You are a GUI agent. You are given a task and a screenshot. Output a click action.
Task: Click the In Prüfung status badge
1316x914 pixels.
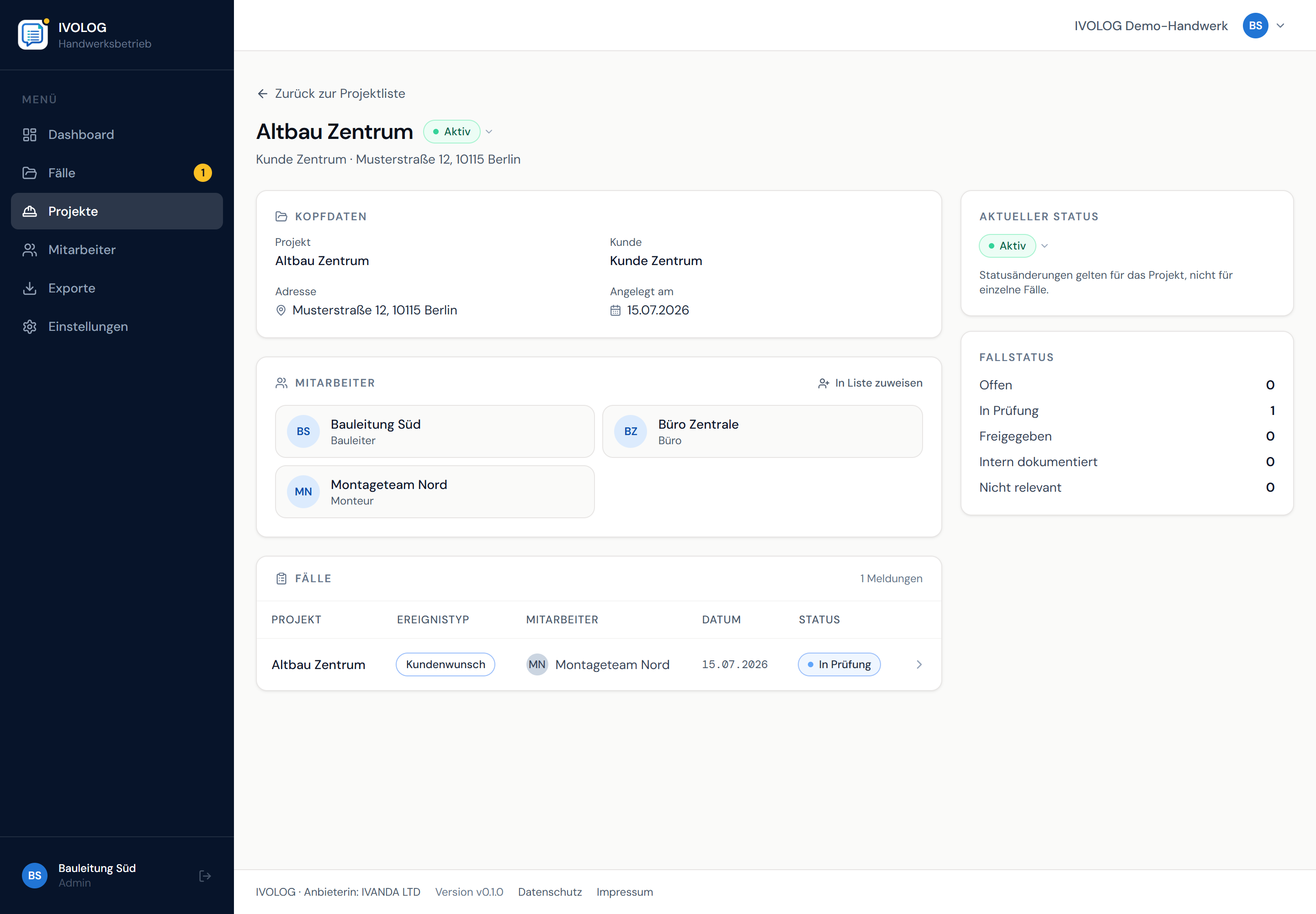click(839, 664)
